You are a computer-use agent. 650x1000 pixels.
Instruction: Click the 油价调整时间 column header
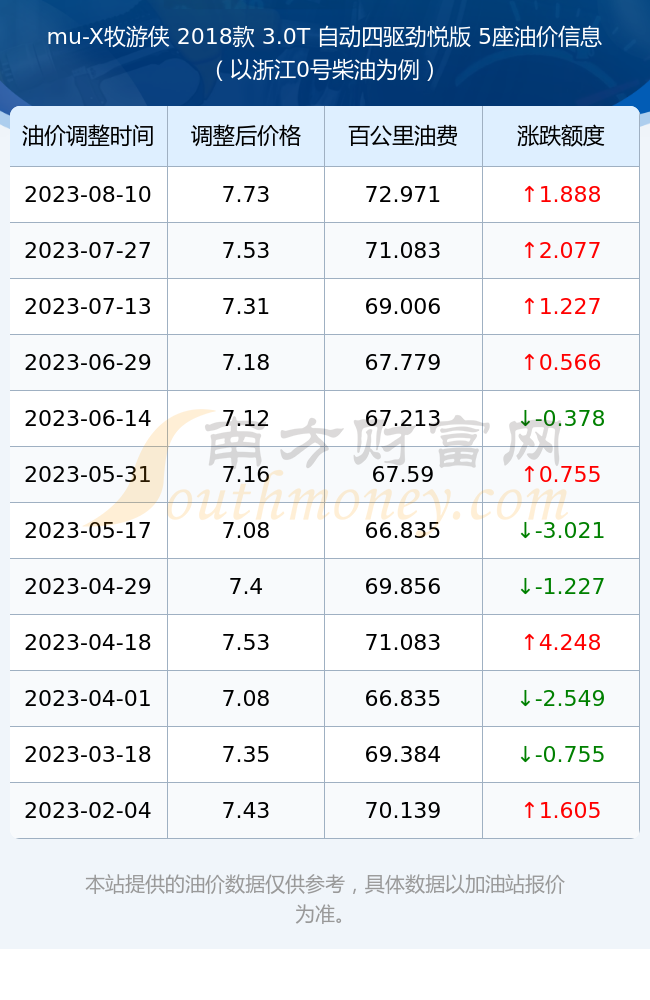[x=88, y=136]
